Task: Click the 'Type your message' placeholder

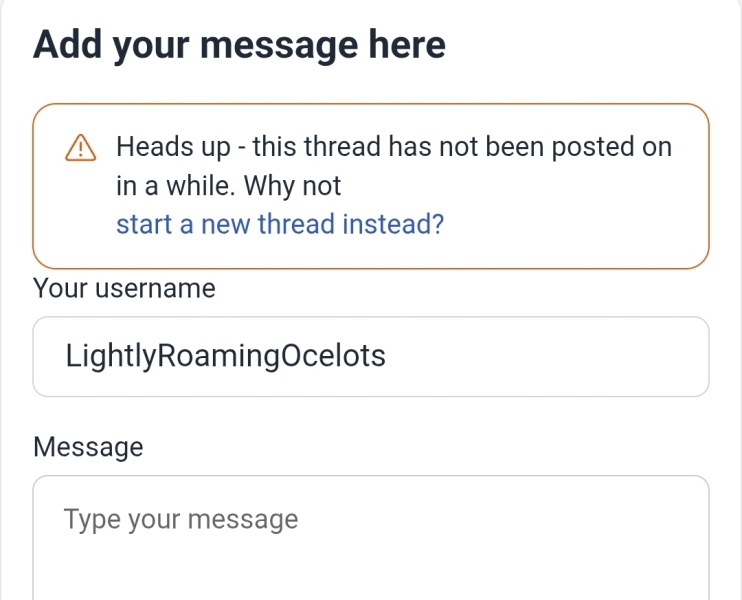Action: [x=181, y=520]
